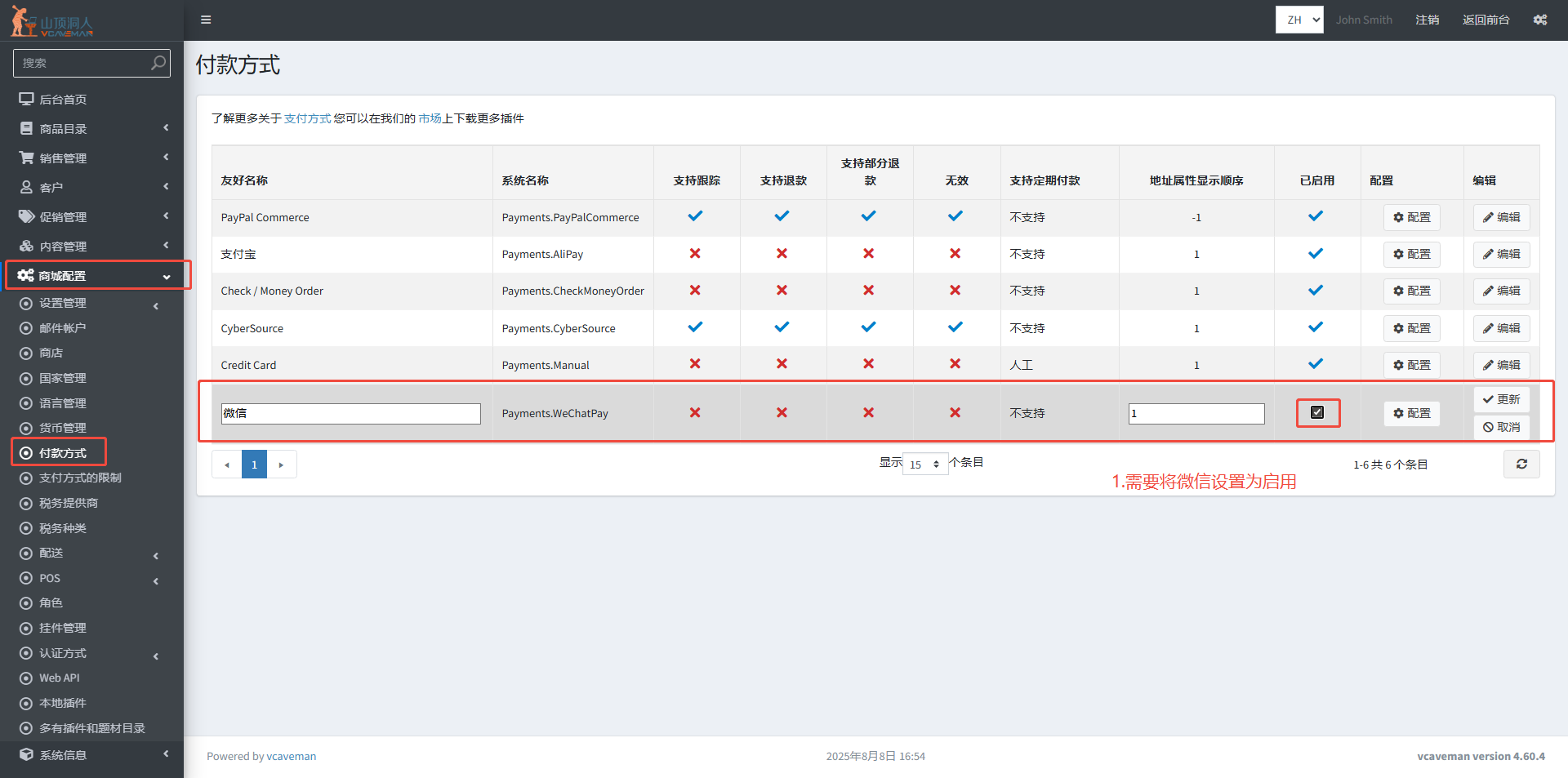Screen dimensions: 1568x778
Task: Click the vcaveman logo at top left
Action: coord(53,22)
